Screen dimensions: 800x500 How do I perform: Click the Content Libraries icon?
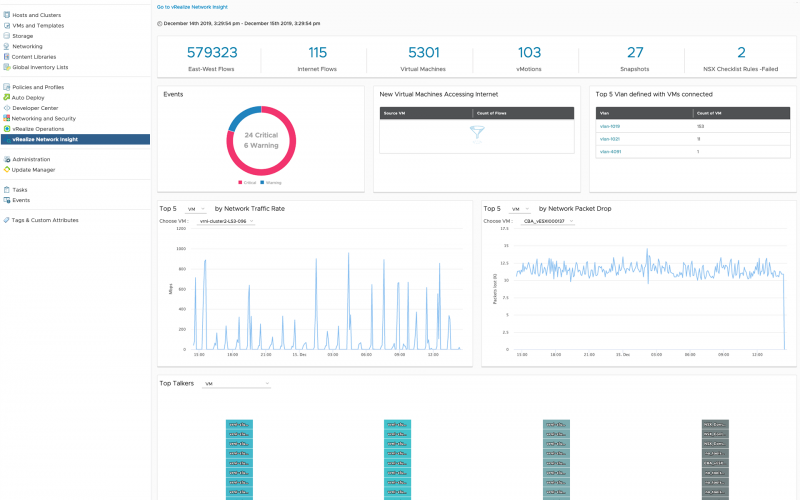(x=7, y=57)
